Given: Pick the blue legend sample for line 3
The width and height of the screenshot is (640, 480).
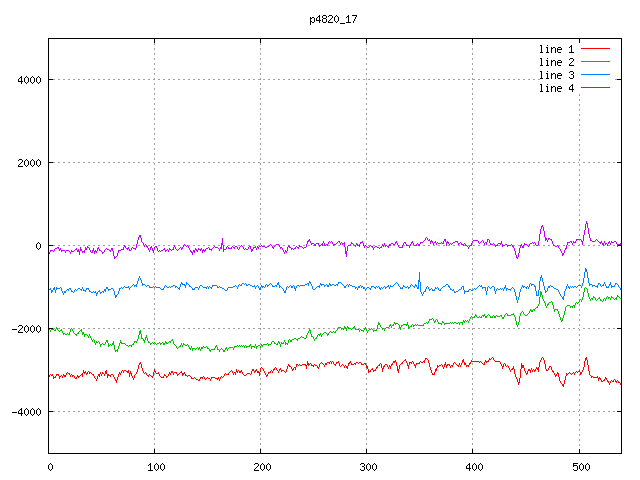Looking at the screenshot, I should click(595, 75).
